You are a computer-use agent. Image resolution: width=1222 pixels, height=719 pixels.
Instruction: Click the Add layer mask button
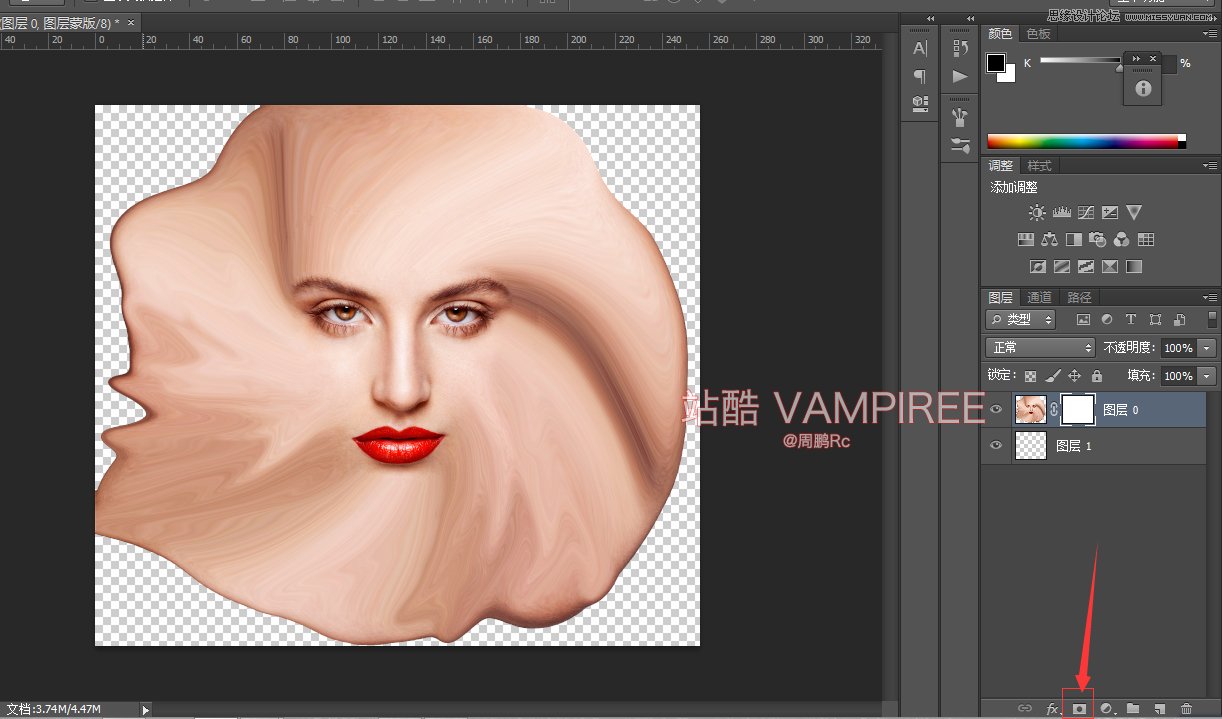[1079, 708]
